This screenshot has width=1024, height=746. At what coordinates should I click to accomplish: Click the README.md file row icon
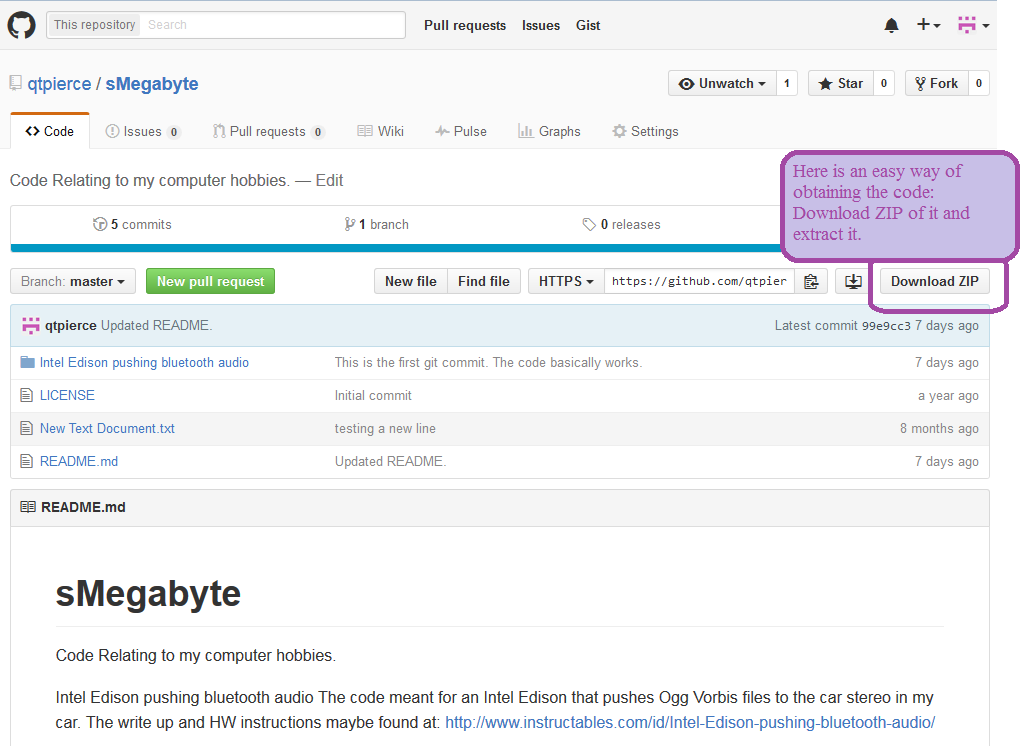[x=26, y=461]
